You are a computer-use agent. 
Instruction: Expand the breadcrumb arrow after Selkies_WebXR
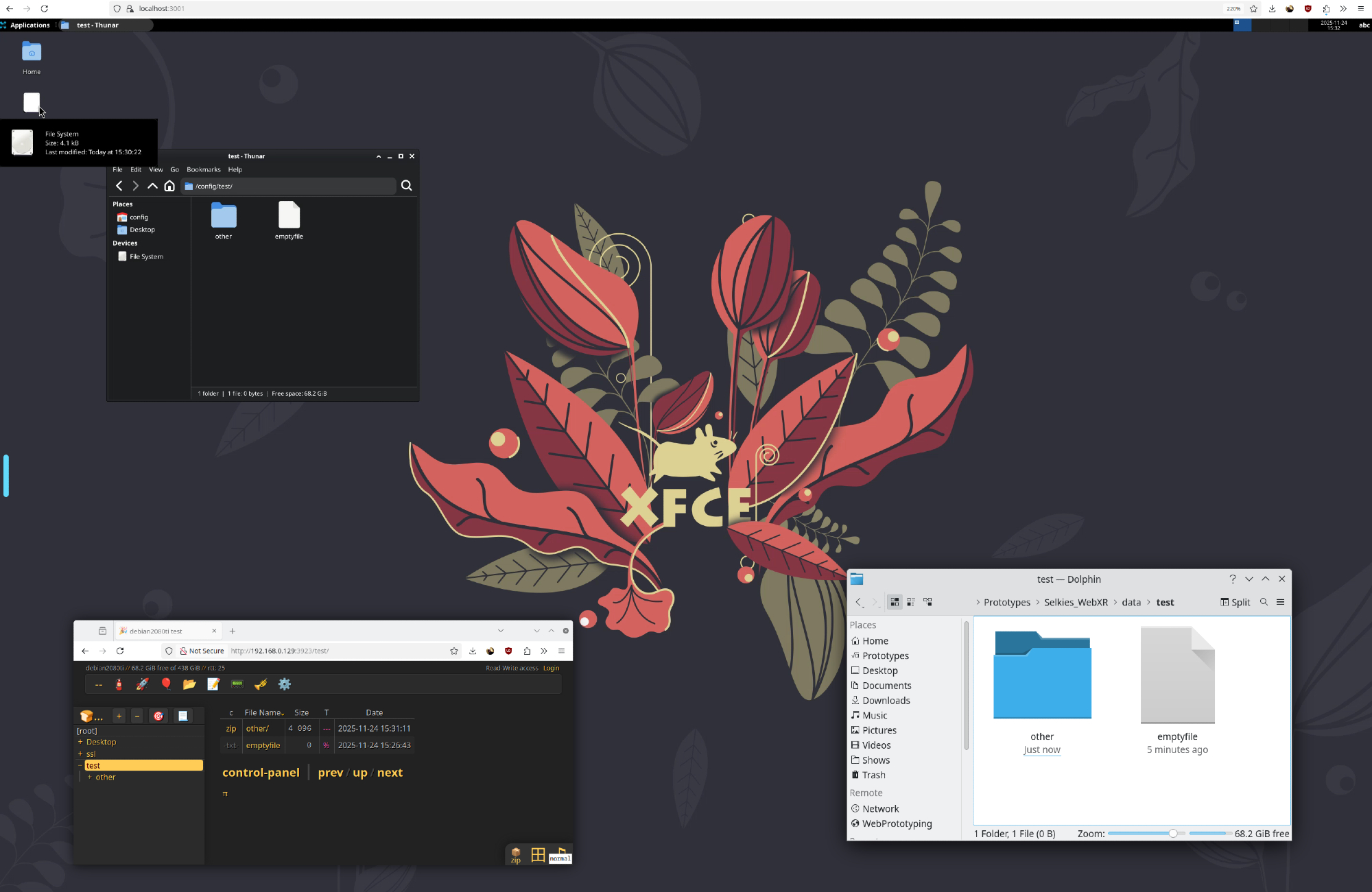click(x=1115, y=602)
